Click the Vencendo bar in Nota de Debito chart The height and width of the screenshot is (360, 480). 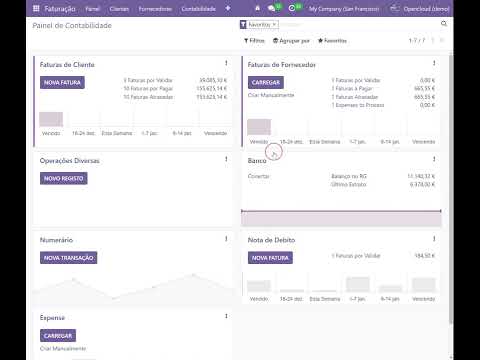424,285
